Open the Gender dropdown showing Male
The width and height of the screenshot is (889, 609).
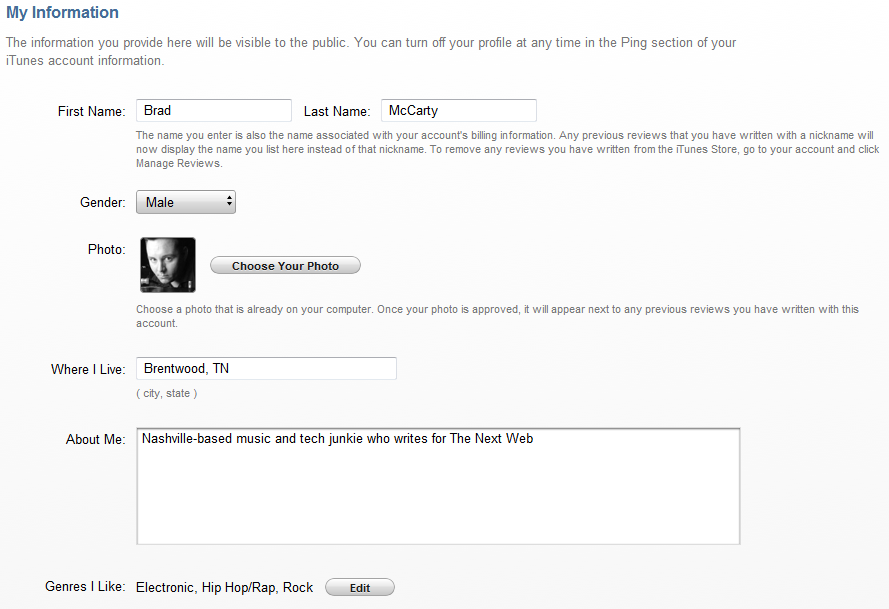[x=186, y=202]
